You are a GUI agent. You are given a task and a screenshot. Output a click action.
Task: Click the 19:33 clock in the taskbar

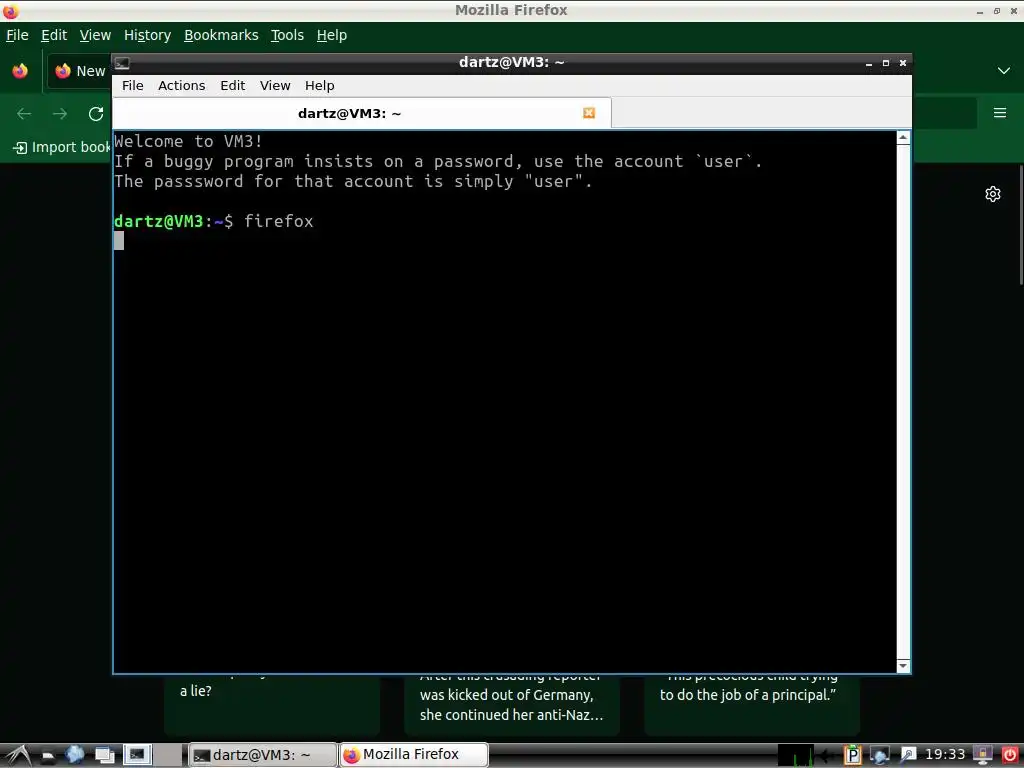(x=944, y=755)
